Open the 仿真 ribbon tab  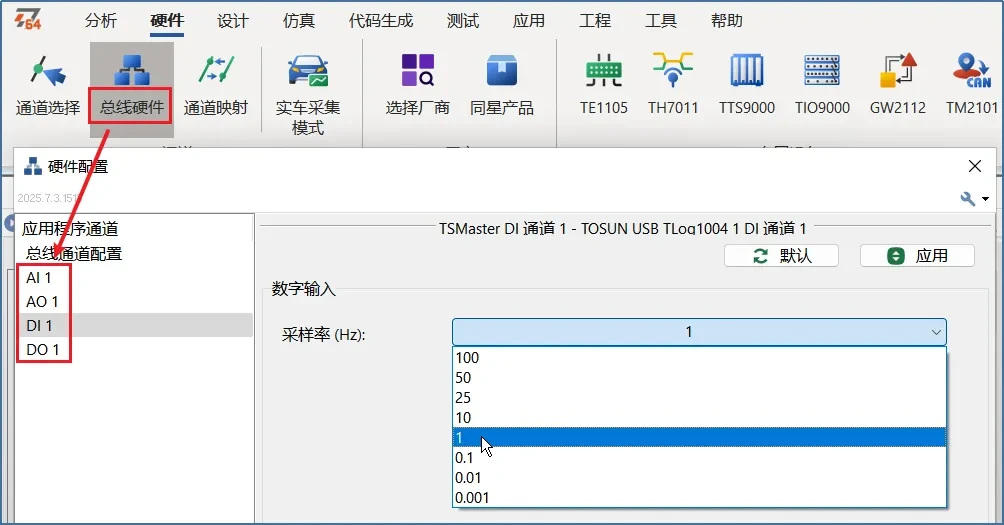click(299, 20)
